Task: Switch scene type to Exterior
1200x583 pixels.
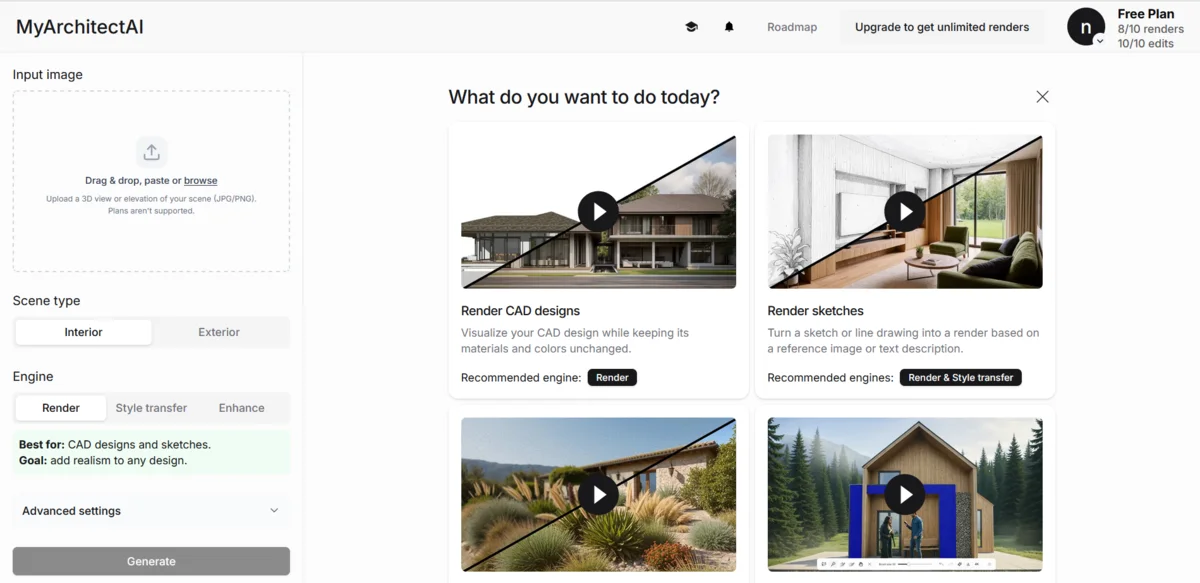Action: (x=219, y=332)
